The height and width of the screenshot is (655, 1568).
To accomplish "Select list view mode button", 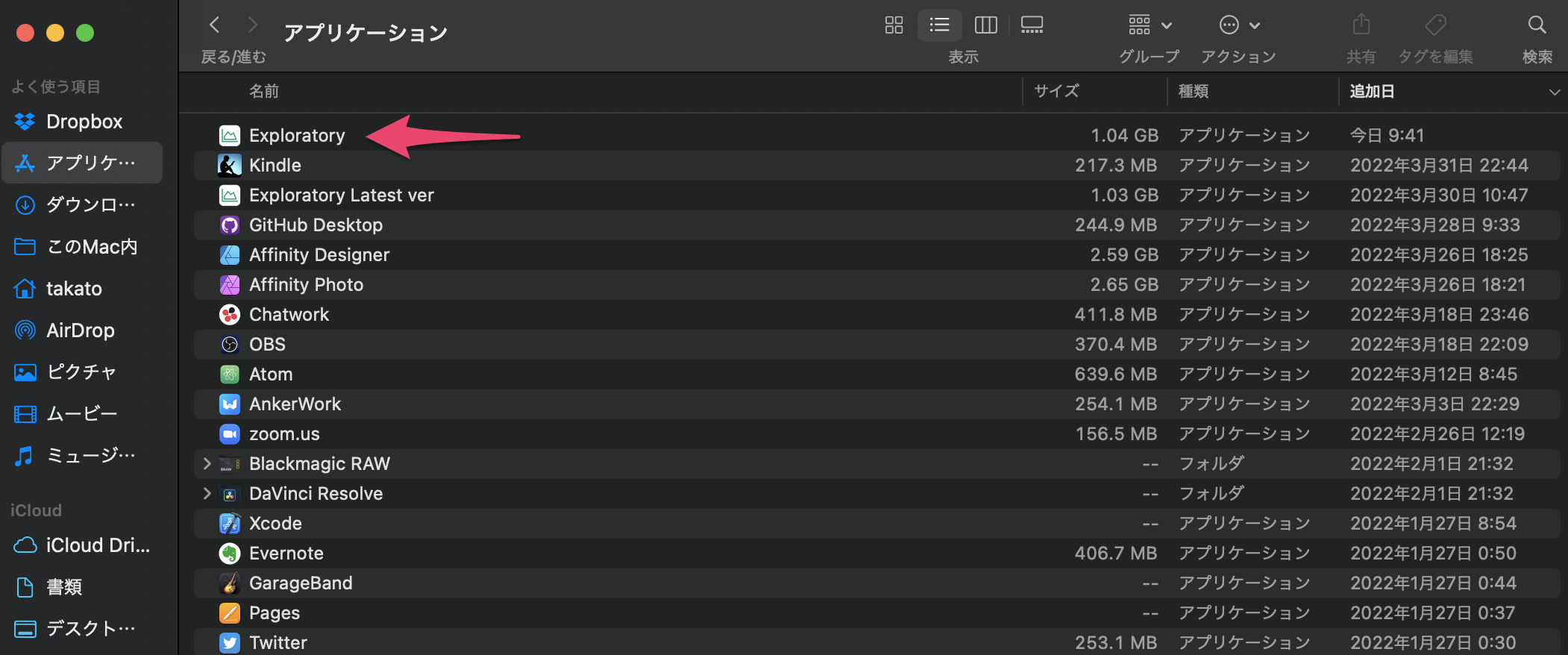I will pos(939,25).
